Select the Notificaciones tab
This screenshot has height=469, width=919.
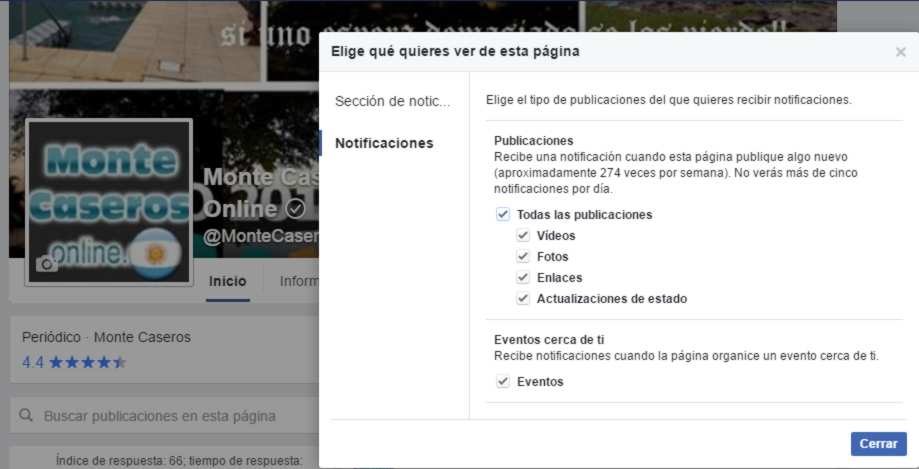(x=384, y=143)
